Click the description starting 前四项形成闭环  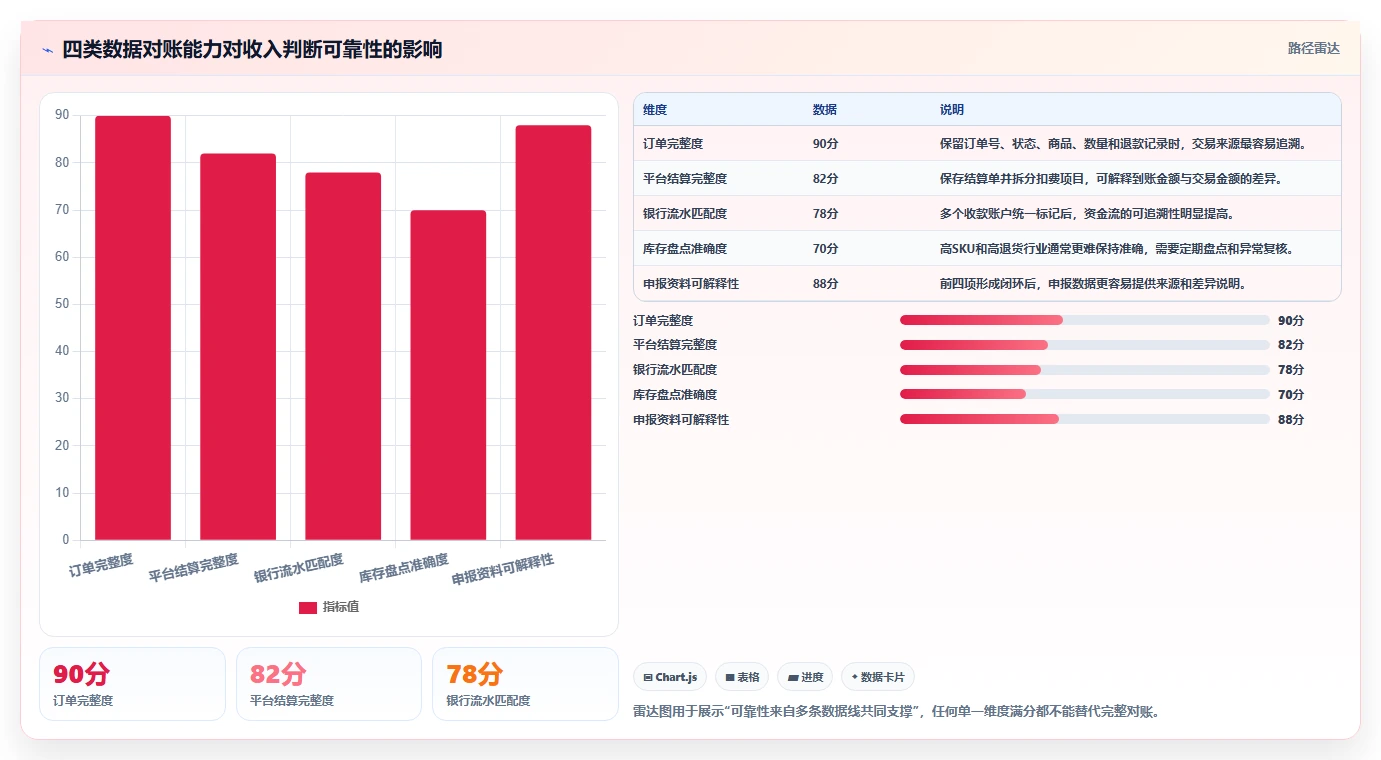(1094, 284)
